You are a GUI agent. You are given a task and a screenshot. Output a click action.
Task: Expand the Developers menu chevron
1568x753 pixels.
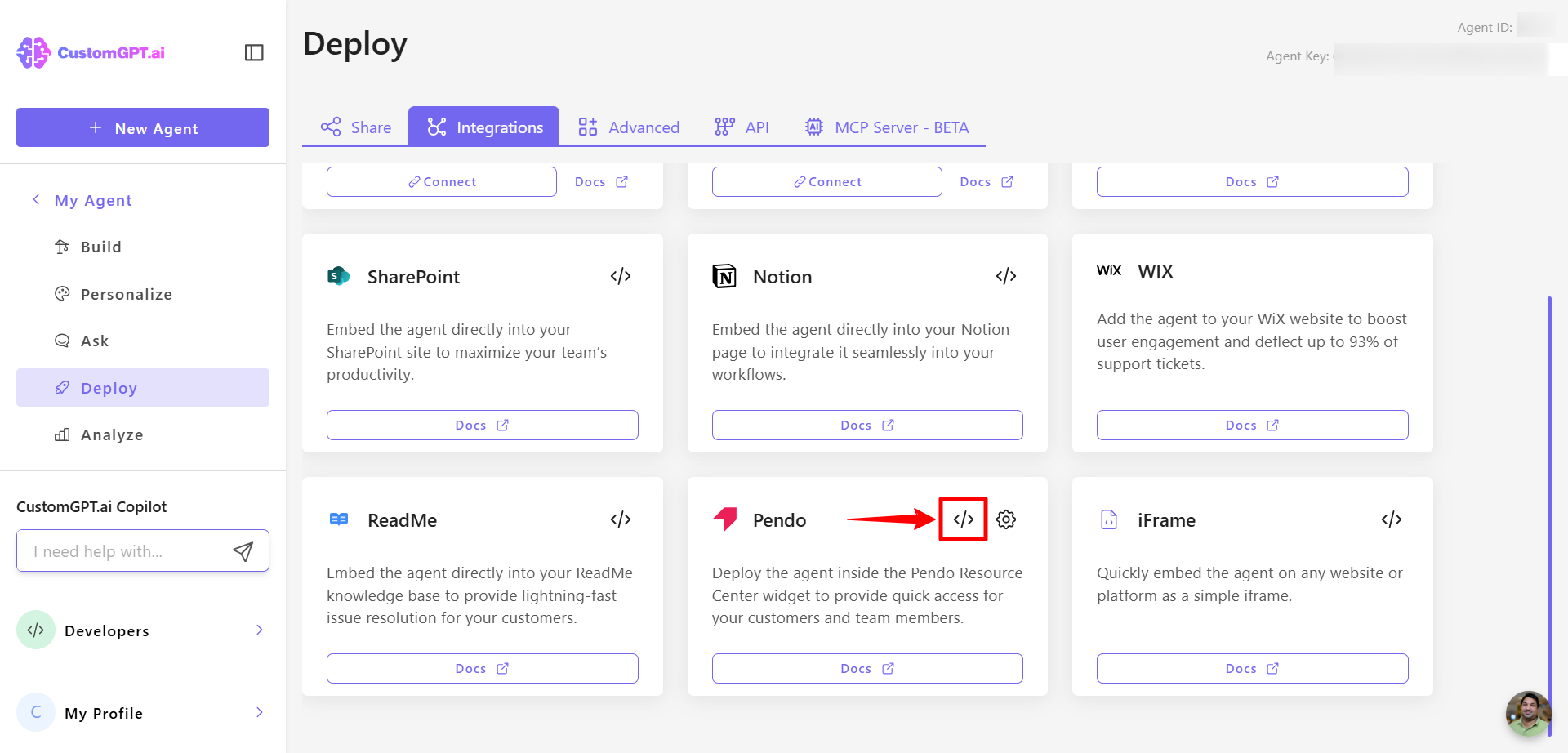(x=259, y=630)
